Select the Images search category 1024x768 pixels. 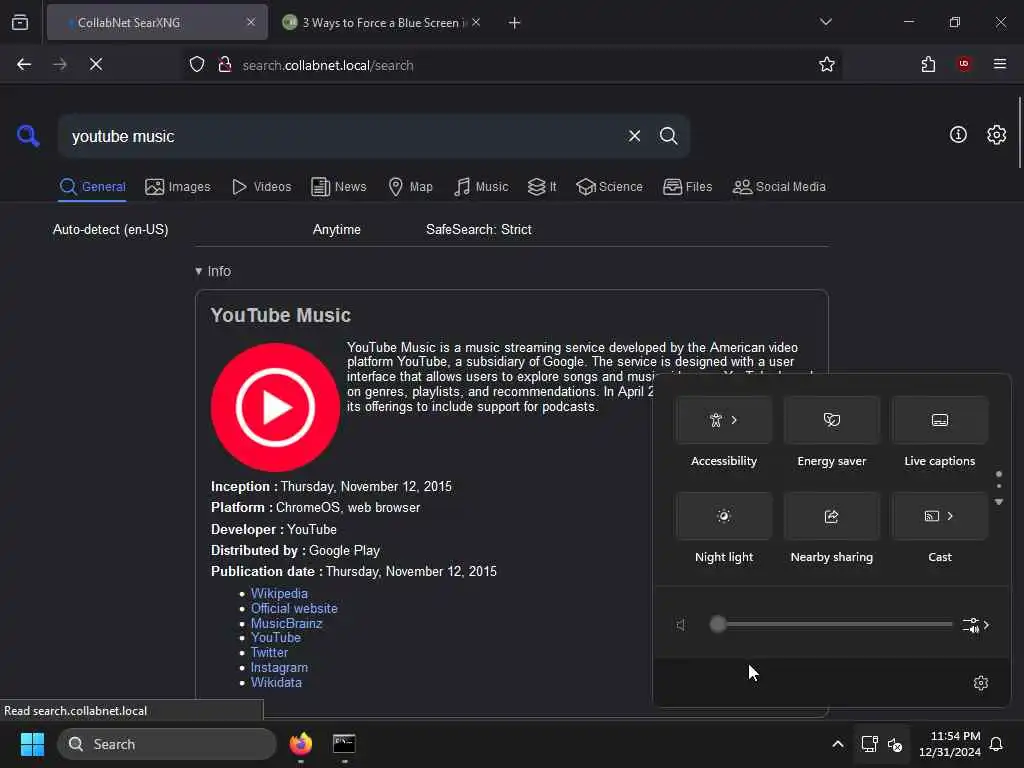[x=178, y=187]
